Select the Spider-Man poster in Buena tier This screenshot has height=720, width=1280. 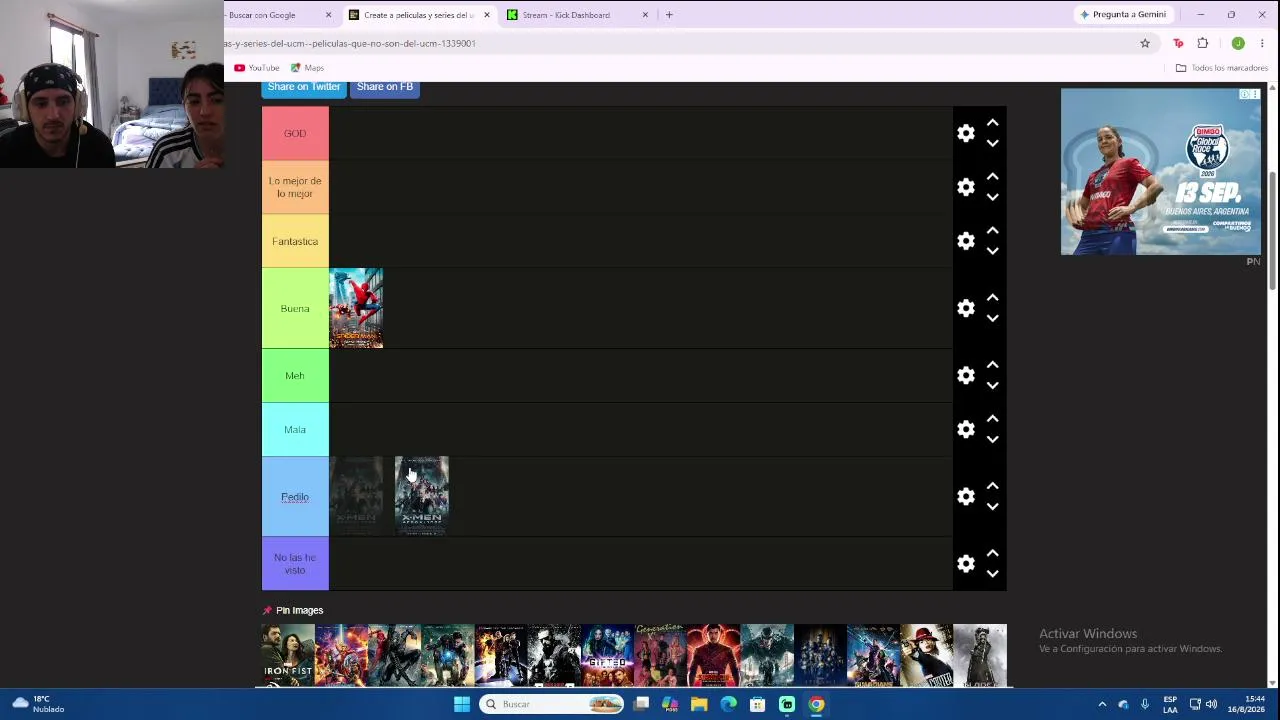pos(356,308)
